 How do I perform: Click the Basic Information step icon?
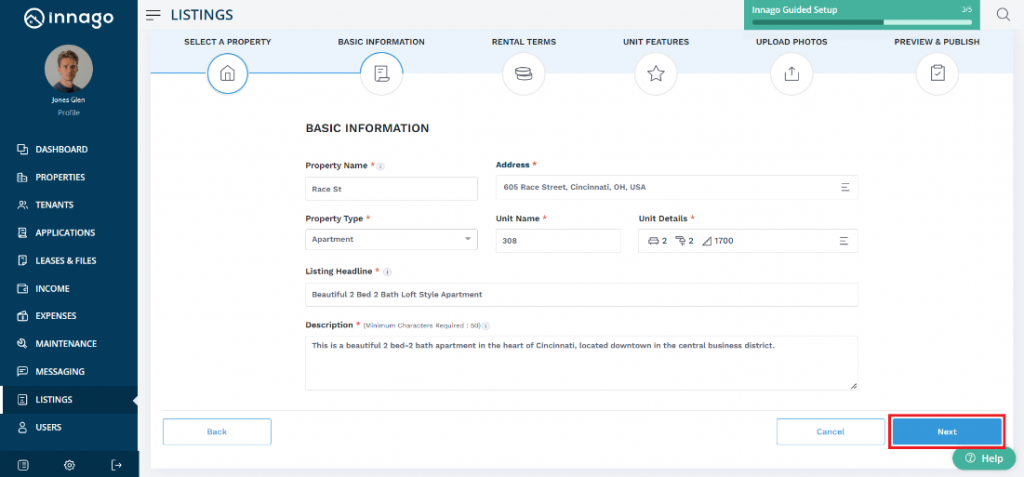(381, 74)
